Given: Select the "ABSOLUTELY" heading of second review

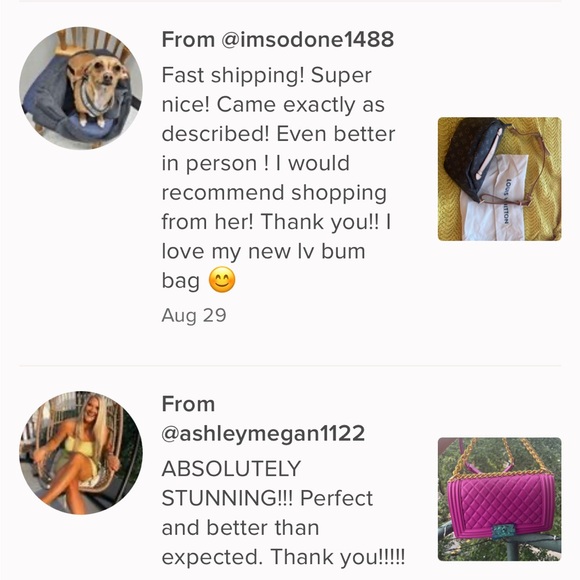Looking at the screenshot, I should click(x=231, y=469).
